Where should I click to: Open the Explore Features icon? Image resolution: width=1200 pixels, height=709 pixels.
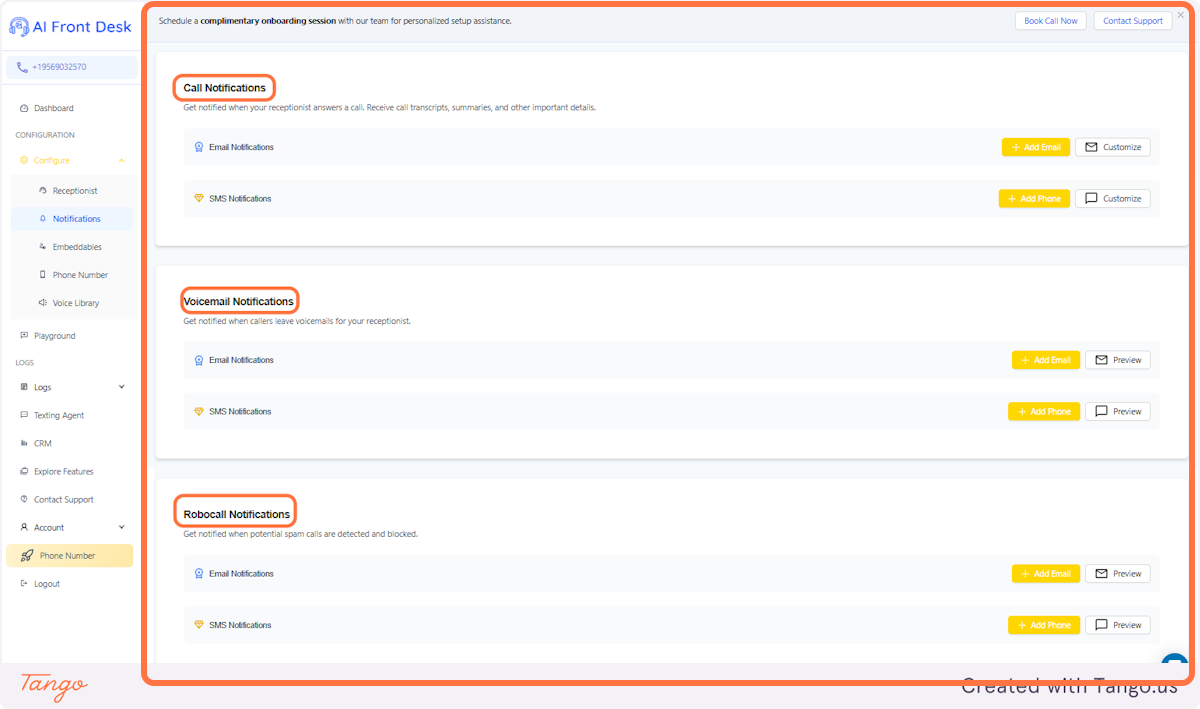(x=22, y=471)
